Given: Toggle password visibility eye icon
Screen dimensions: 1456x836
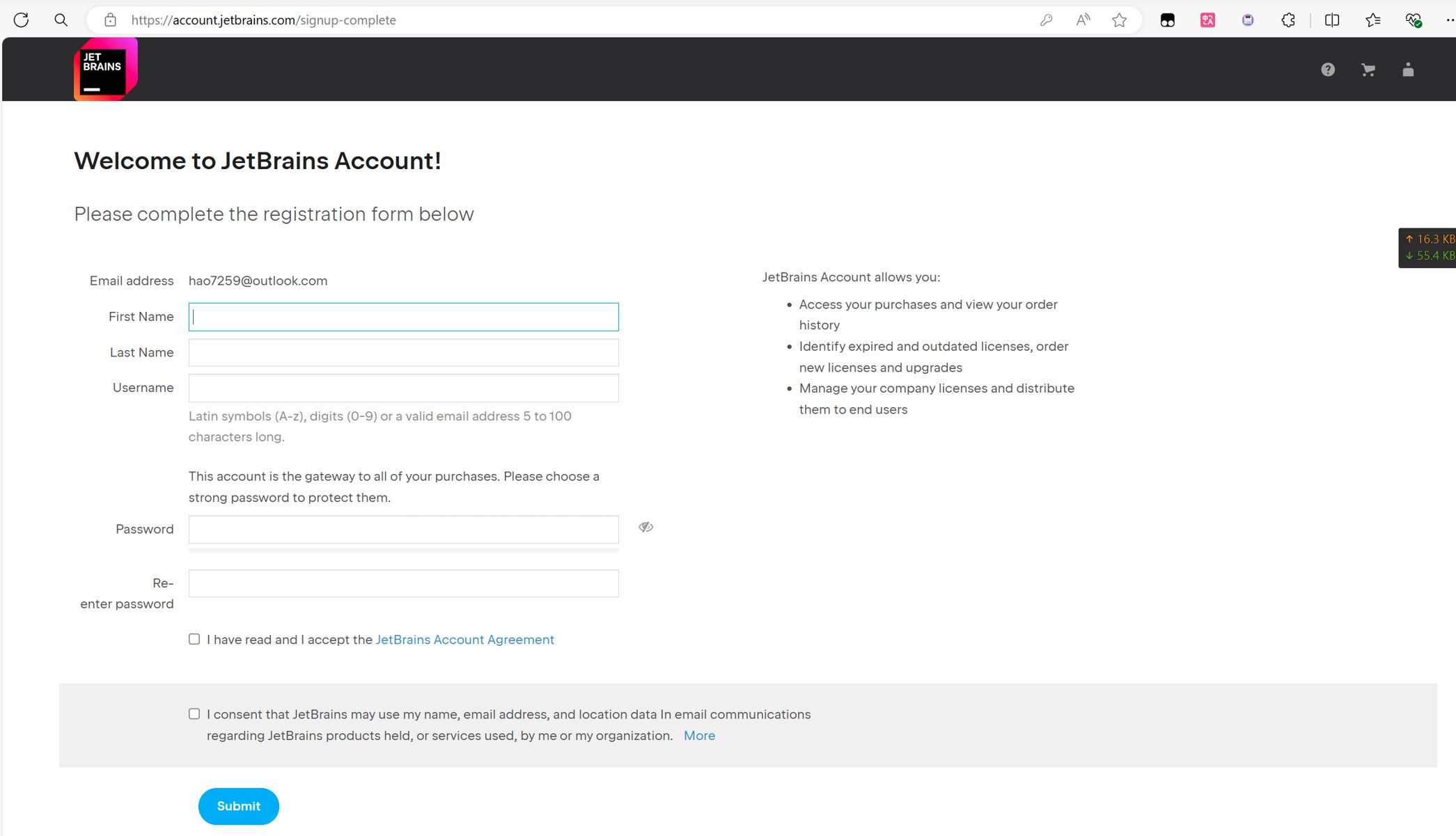Looking at the screenshot, I should tap(645, 527).
